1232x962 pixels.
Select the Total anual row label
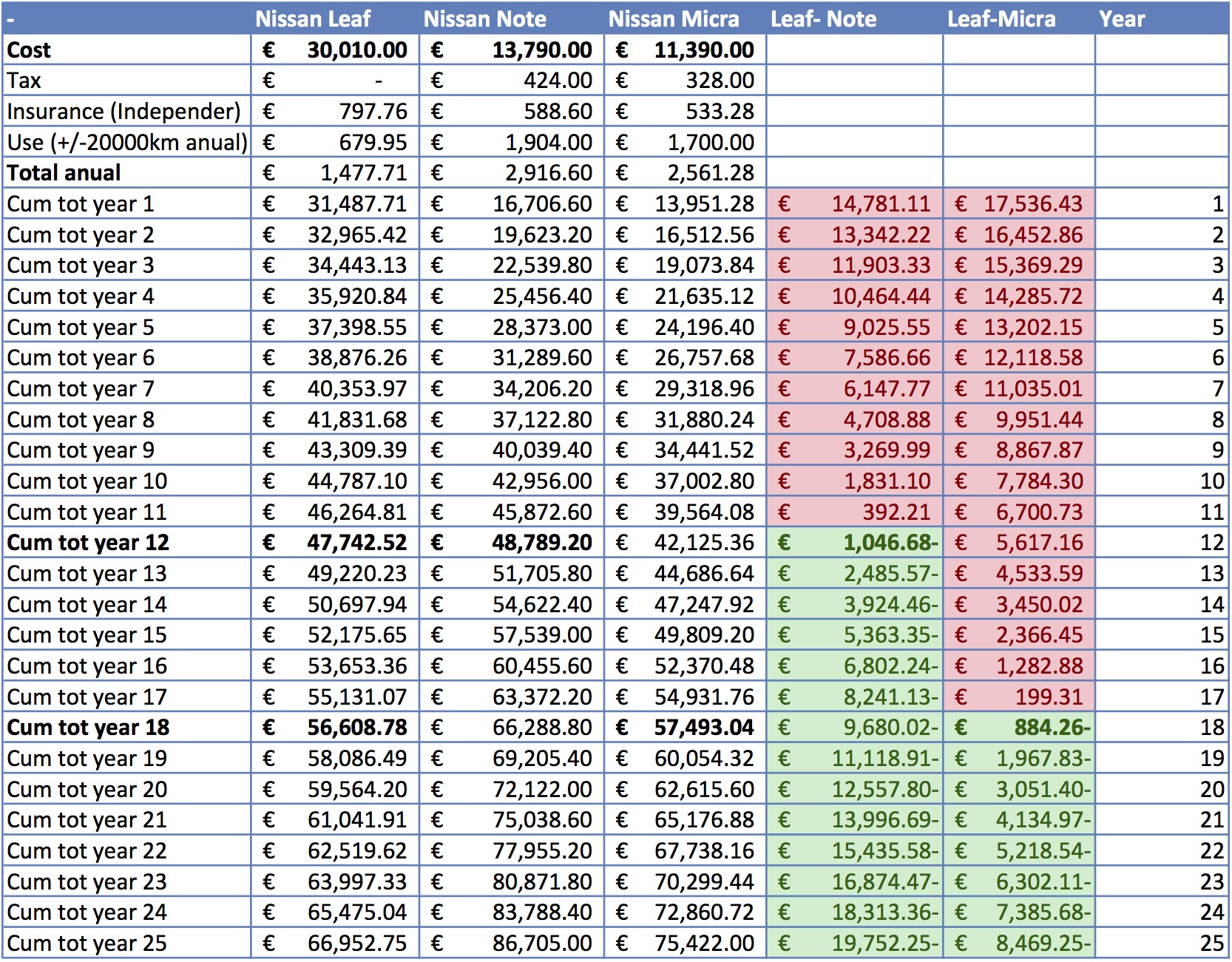click(x=64, y=173)
